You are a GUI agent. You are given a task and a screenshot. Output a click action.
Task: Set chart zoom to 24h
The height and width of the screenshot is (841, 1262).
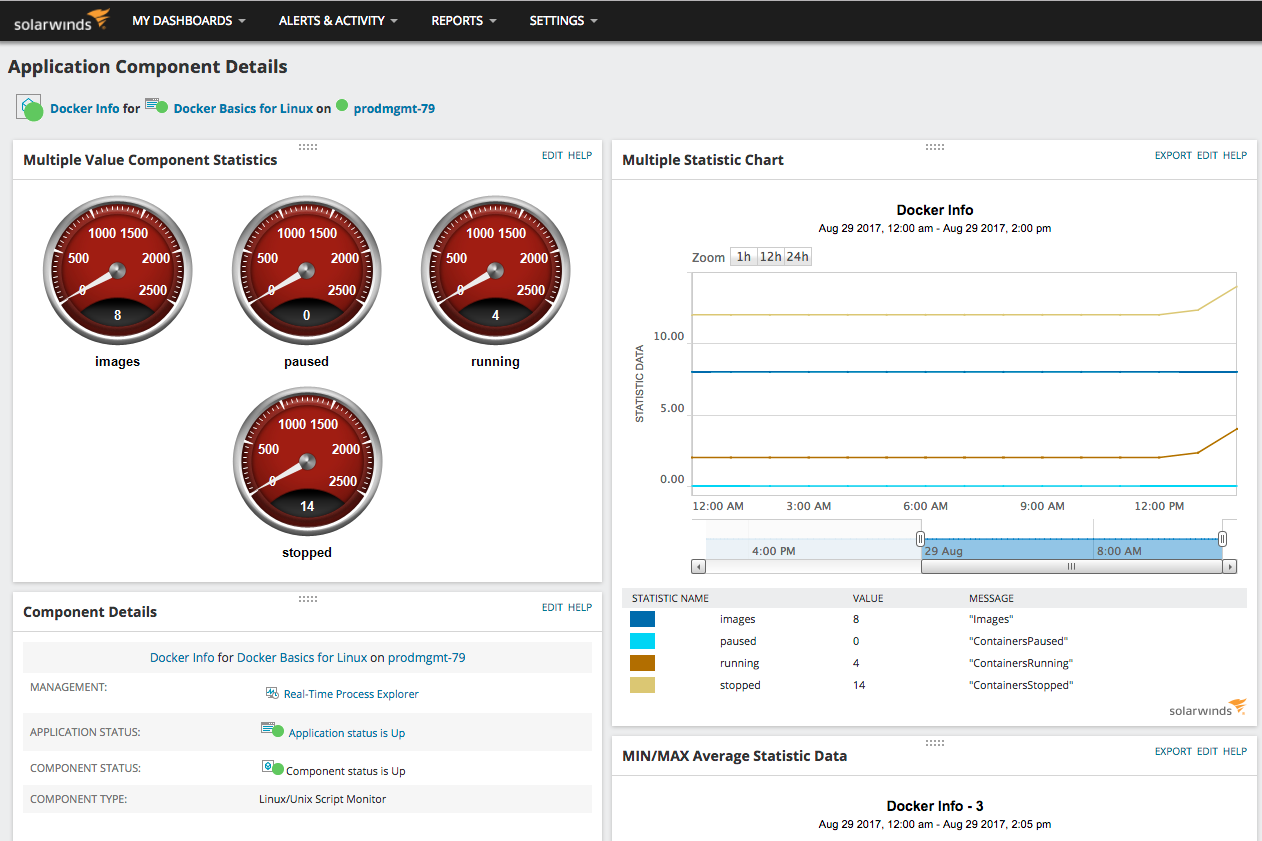pyautogui.click(x=797, y=257)
